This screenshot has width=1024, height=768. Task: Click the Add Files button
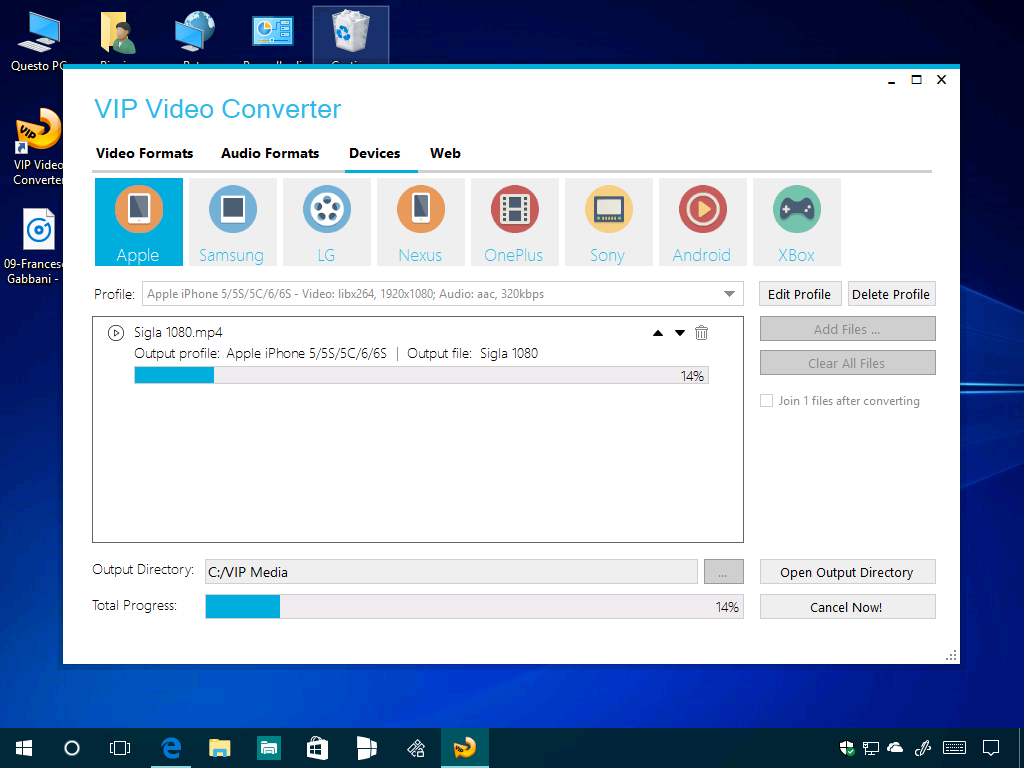click(x=847, y=329)
